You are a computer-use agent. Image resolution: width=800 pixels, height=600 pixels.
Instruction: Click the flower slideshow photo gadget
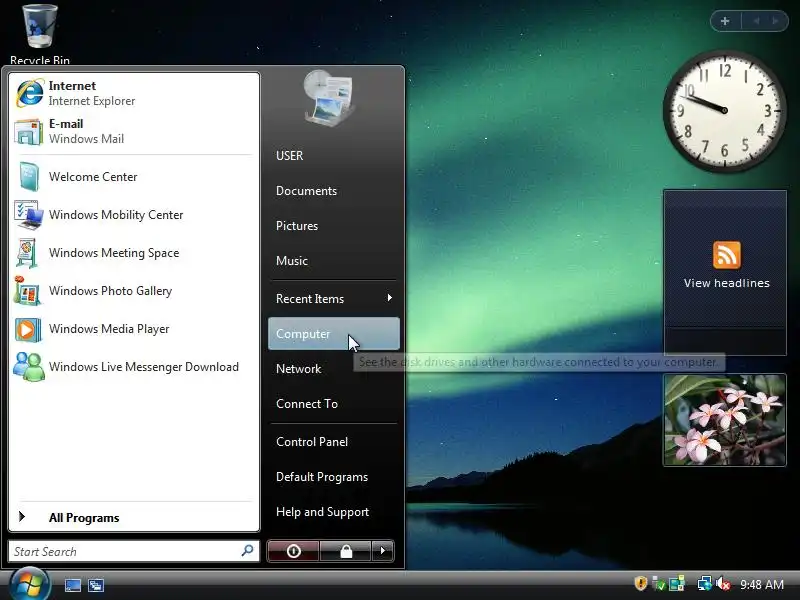click(x=724, y=420)
